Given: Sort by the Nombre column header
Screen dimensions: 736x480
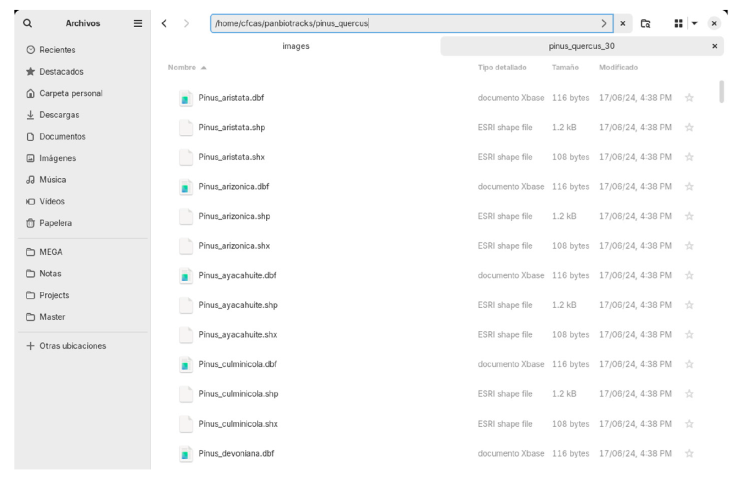Looking at the screenshot, I should [181, 67].
